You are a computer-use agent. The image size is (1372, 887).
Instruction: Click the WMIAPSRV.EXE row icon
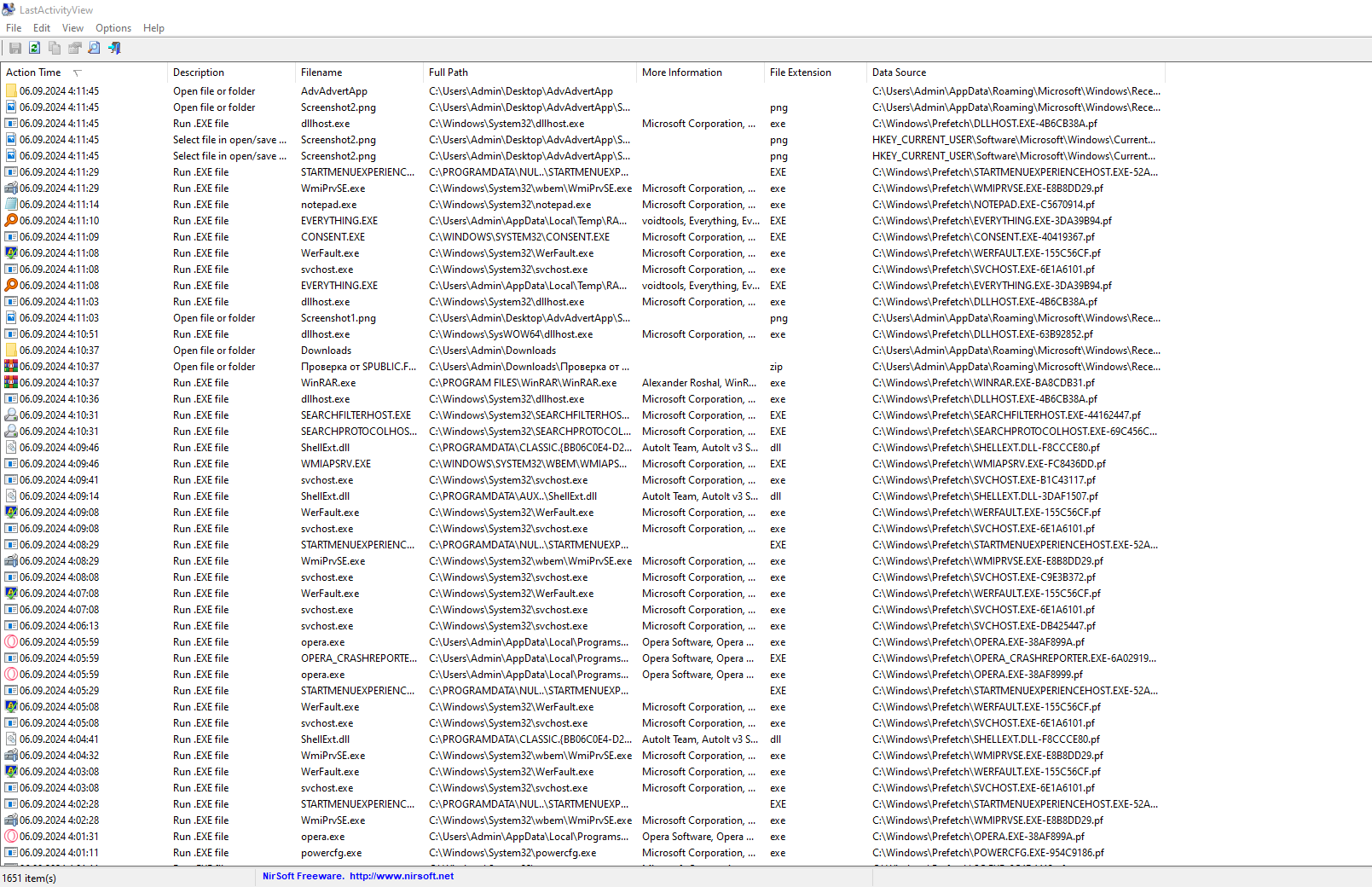click(11, 463)
